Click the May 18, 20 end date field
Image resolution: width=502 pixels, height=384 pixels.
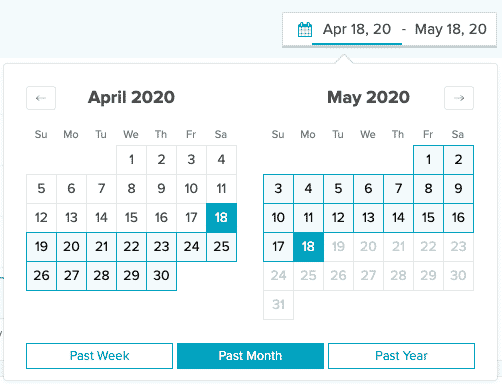[451, 29]
